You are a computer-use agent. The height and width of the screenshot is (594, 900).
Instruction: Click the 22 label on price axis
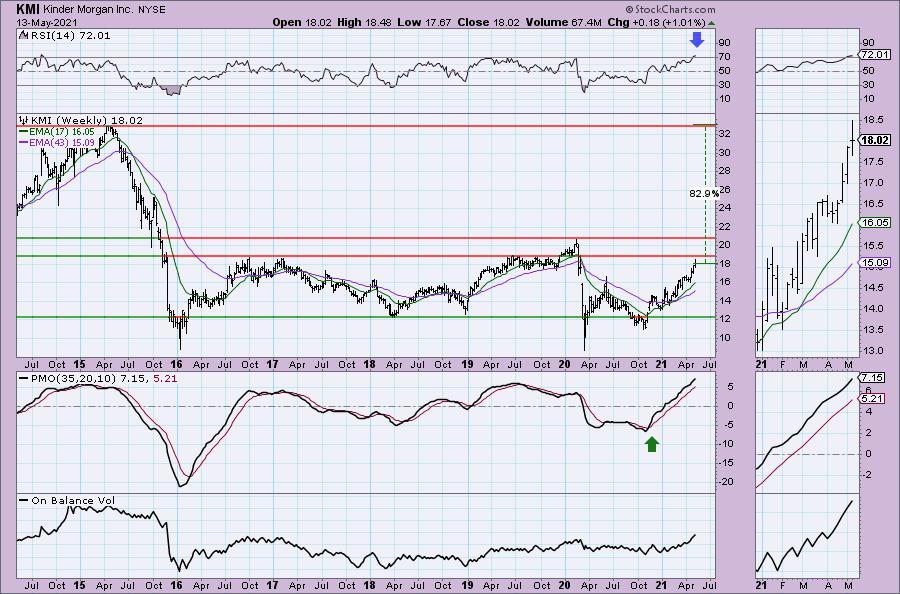pos(725,227)
